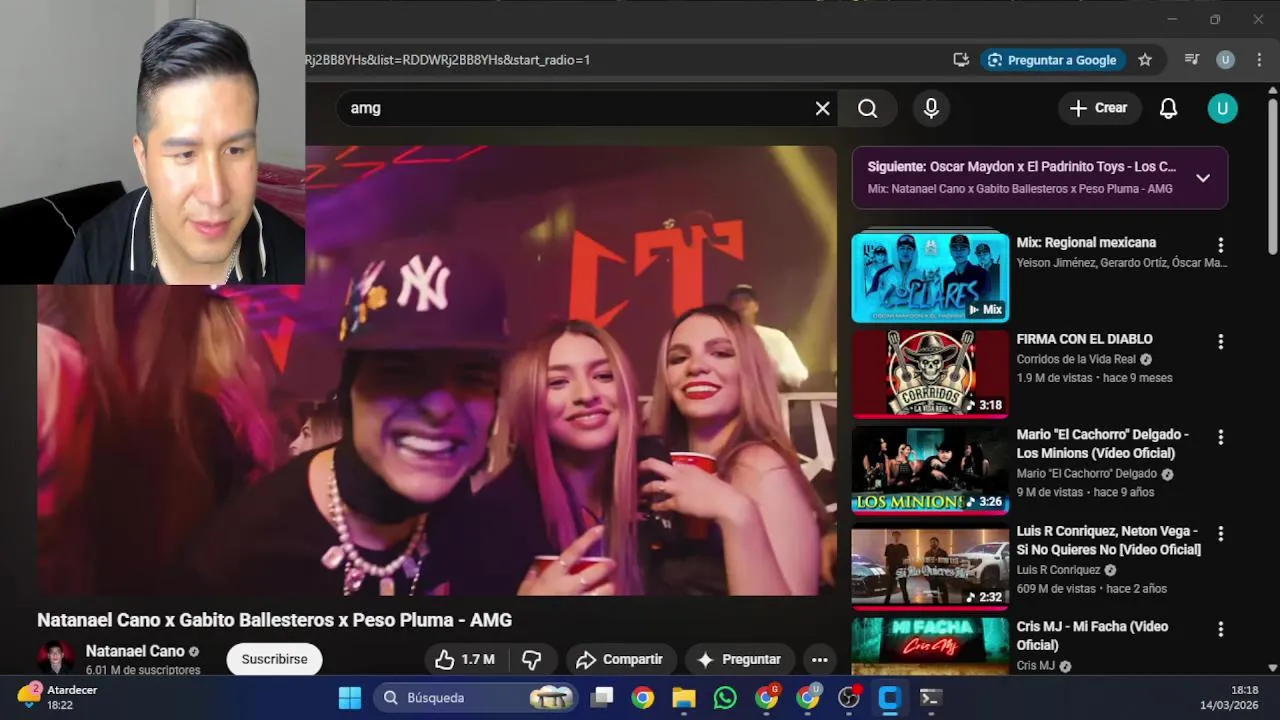Open Natanael Cano channel avatar
1280x720 pixels.
pos(56,658)
